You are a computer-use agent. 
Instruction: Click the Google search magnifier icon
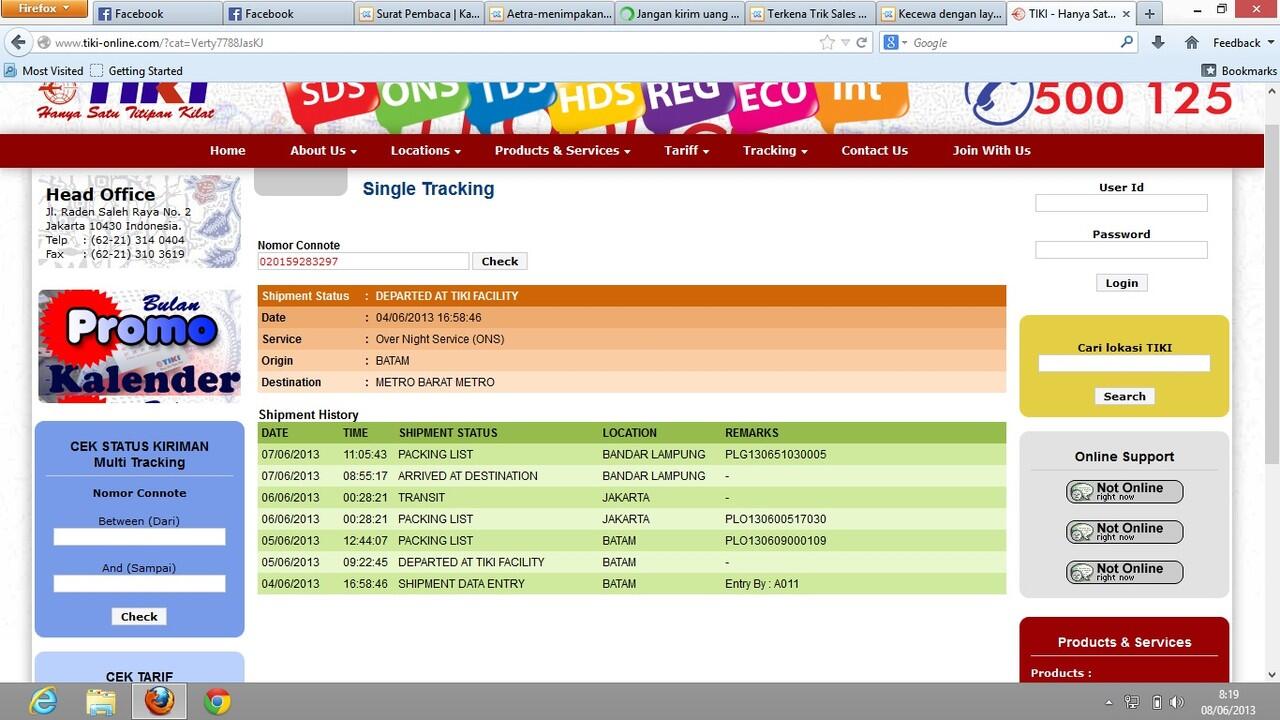coord(1127,42)
